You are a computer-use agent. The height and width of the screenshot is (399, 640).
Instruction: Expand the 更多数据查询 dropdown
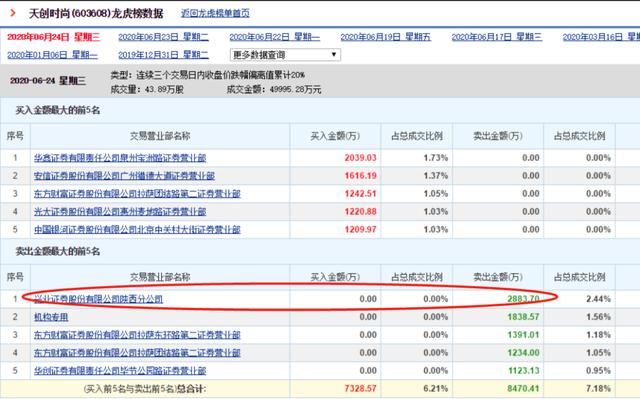click(x=285, y=55)
